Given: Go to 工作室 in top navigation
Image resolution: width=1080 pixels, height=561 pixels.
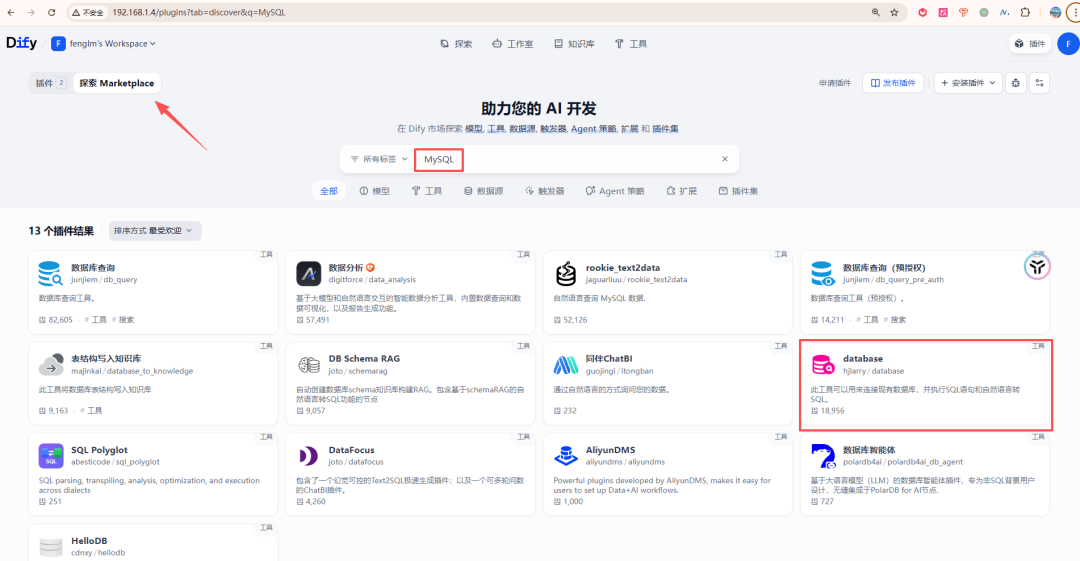Looking at the screenshot, I should tap(512, 43).
